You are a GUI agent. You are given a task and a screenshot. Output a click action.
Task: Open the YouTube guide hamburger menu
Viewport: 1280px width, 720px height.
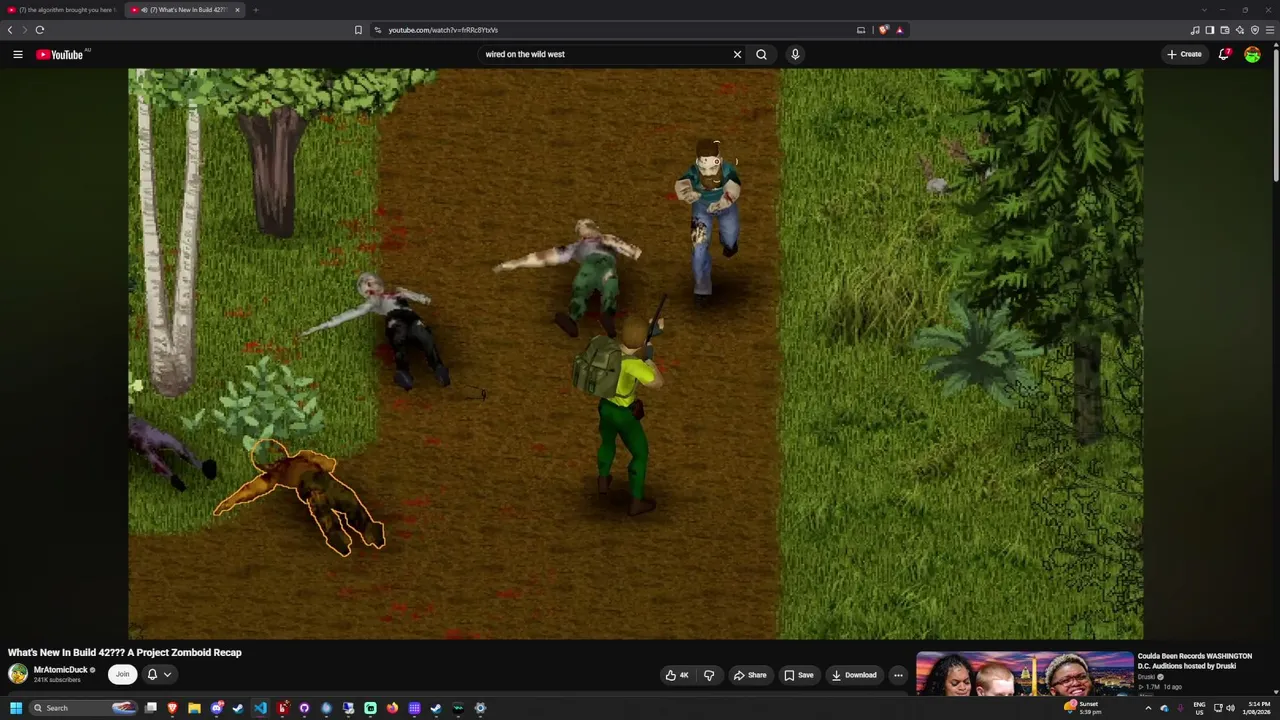[18, 54]
